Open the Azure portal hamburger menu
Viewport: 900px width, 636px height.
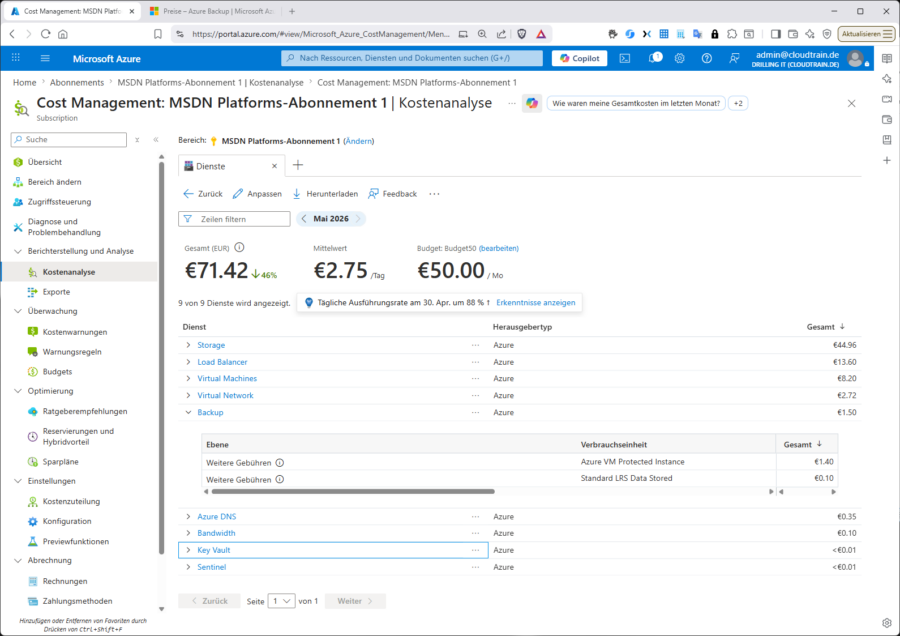coord(45,58)
